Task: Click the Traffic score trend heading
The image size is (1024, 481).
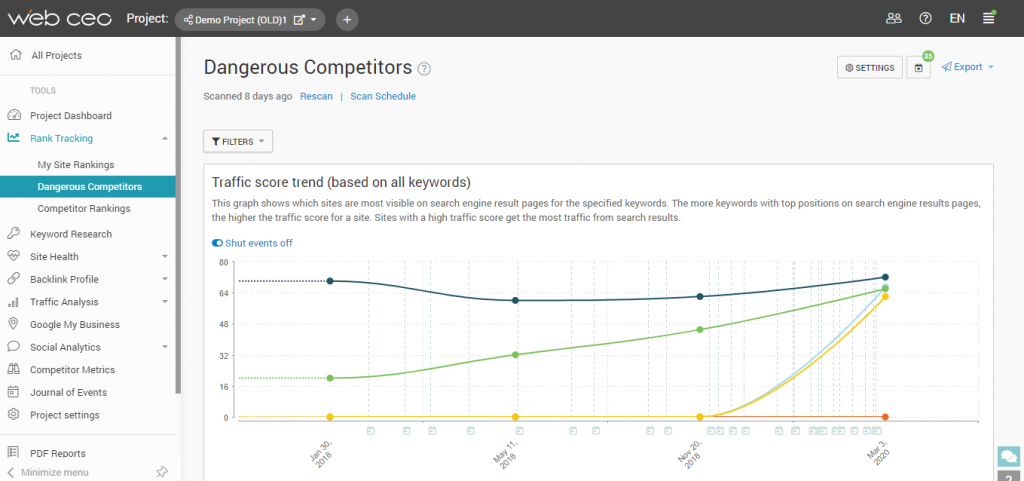Action: [x=342, y=181]
